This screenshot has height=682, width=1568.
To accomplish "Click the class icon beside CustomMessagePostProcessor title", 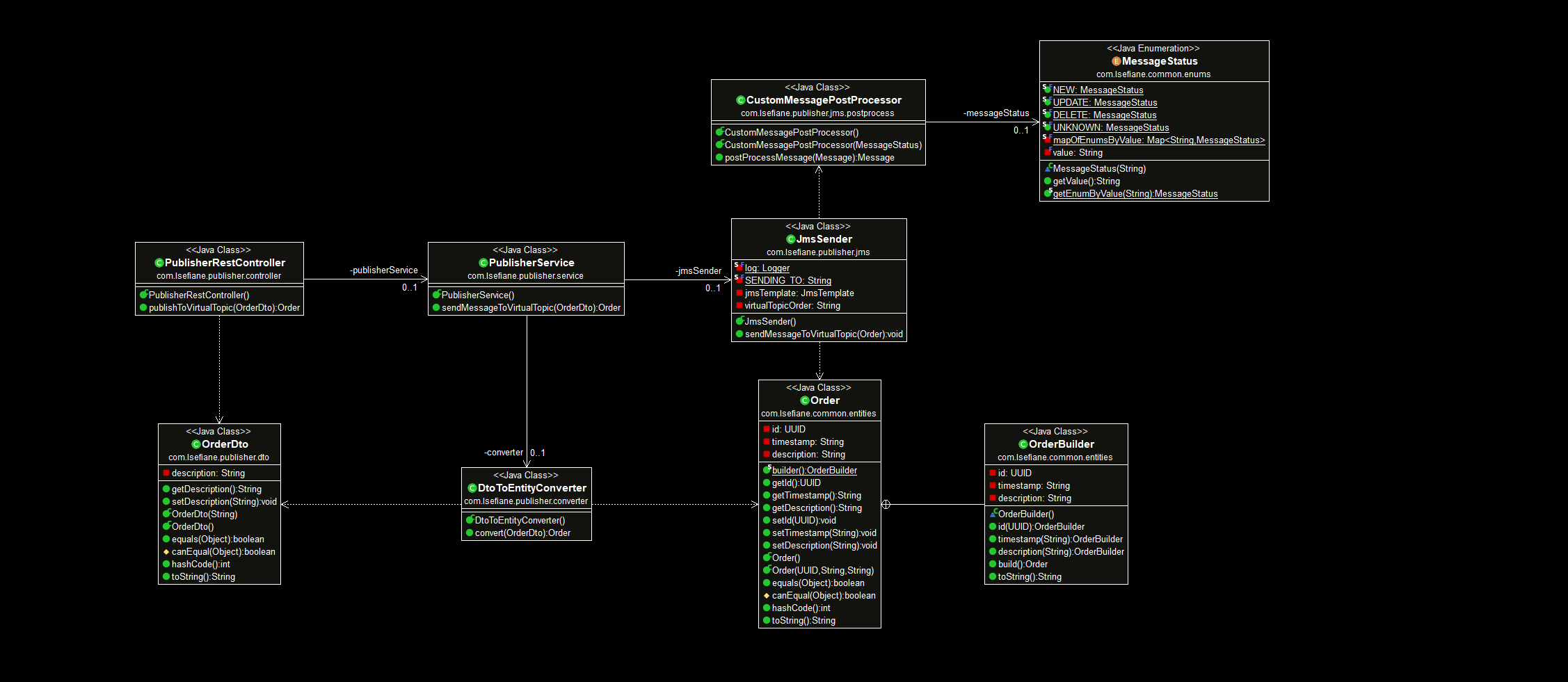I will [x=740, y=100].
